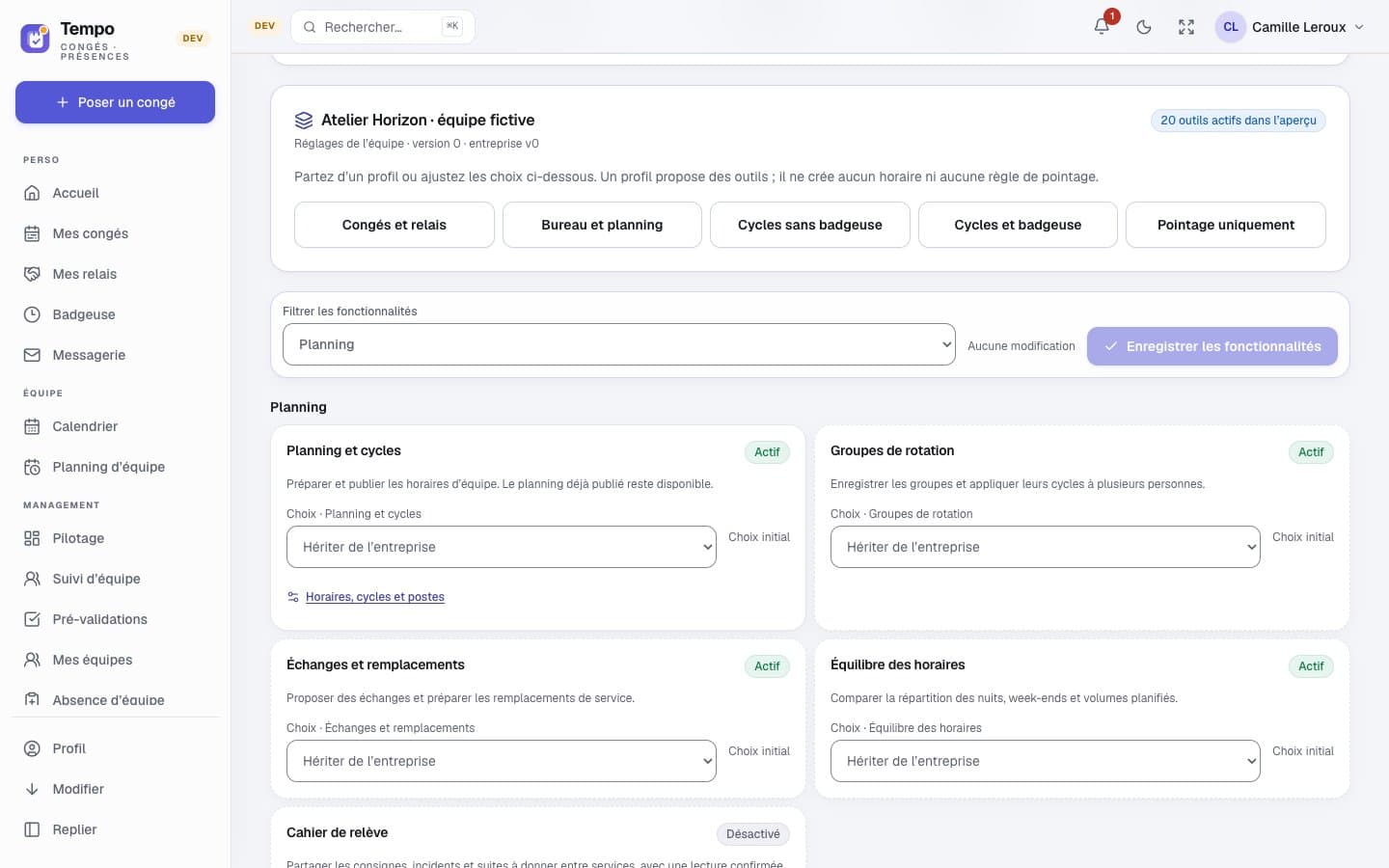
Task: Enter fullscreen with the expand icon
Action: coord(1186,27)
